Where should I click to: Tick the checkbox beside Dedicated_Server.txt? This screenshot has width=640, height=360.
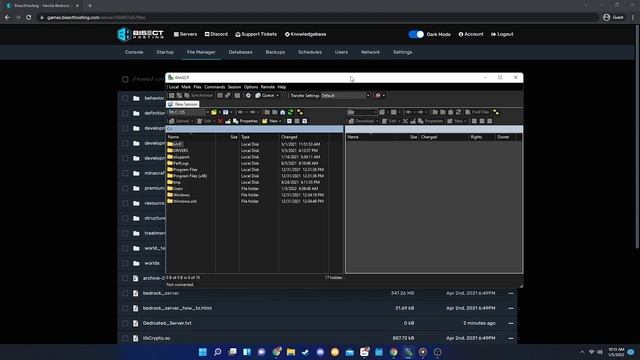pyautogui.click(x=125, y=323)
